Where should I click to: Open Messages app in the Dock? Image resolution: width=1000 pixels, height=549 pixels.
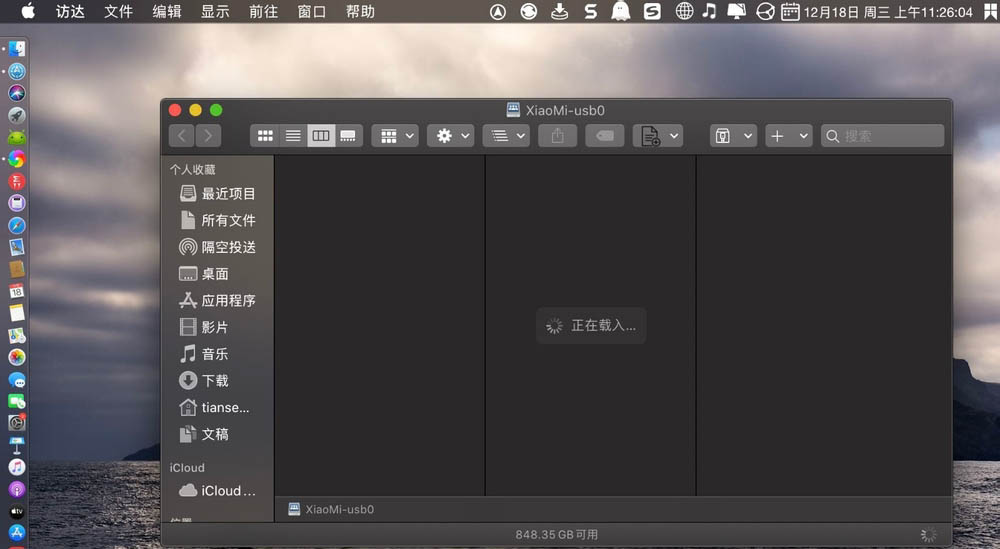point(17,380)
